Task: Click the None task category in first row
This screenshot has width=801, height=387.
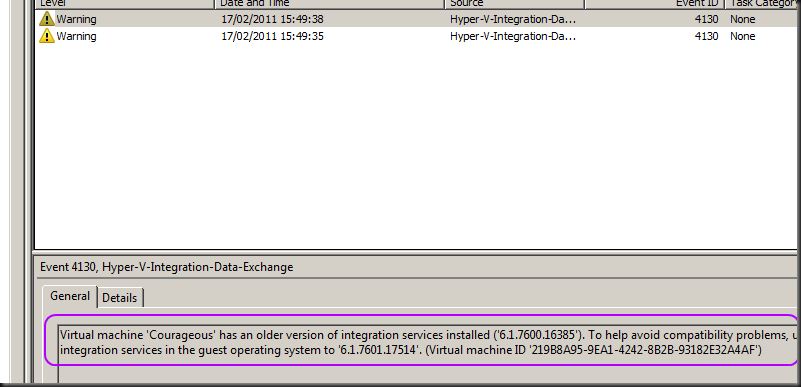Action: click(743, 19)
